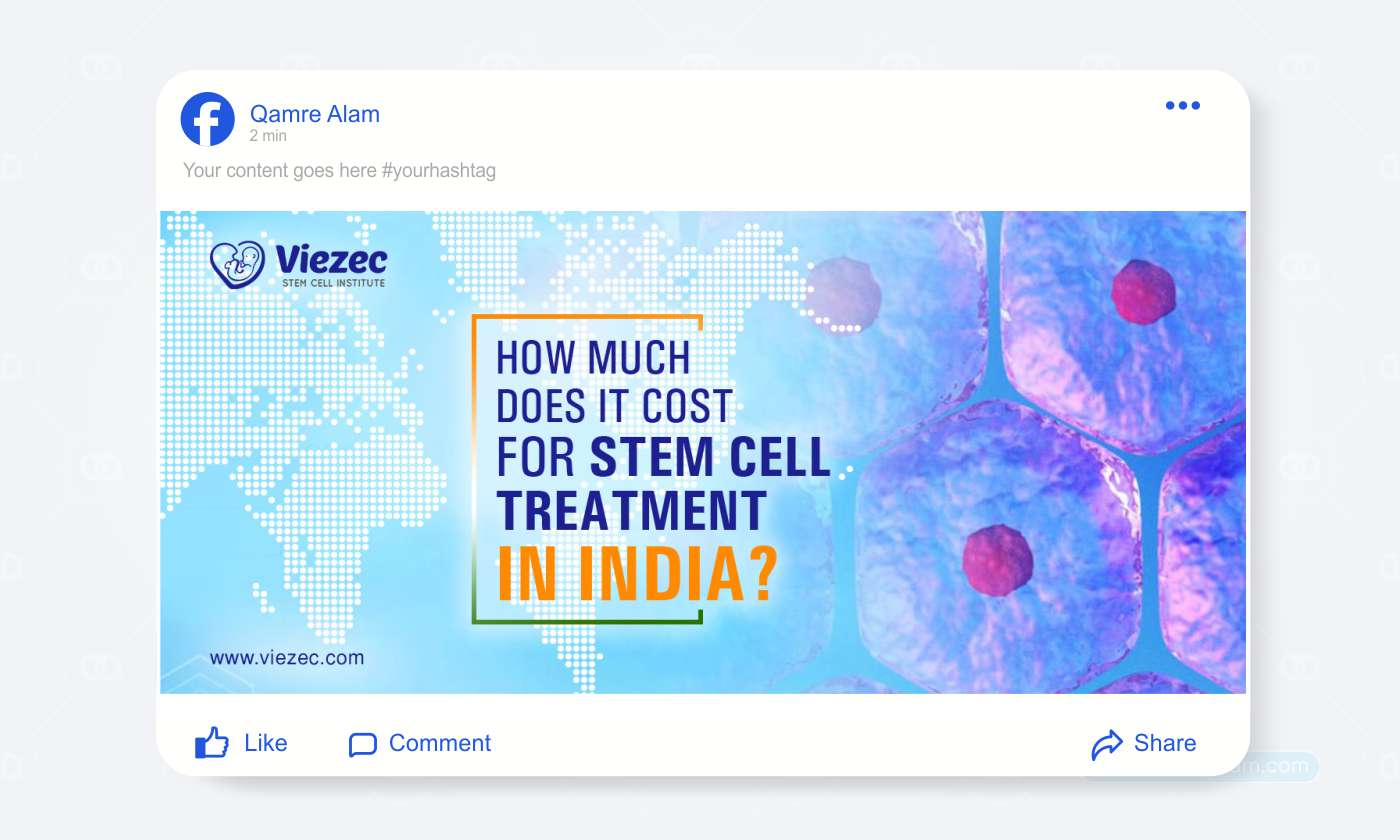The width and height of the screenshot is (1400, 840).
Task: Click the 'STEM CELL INSTITUTE' tagline
Action: point(332,283)
